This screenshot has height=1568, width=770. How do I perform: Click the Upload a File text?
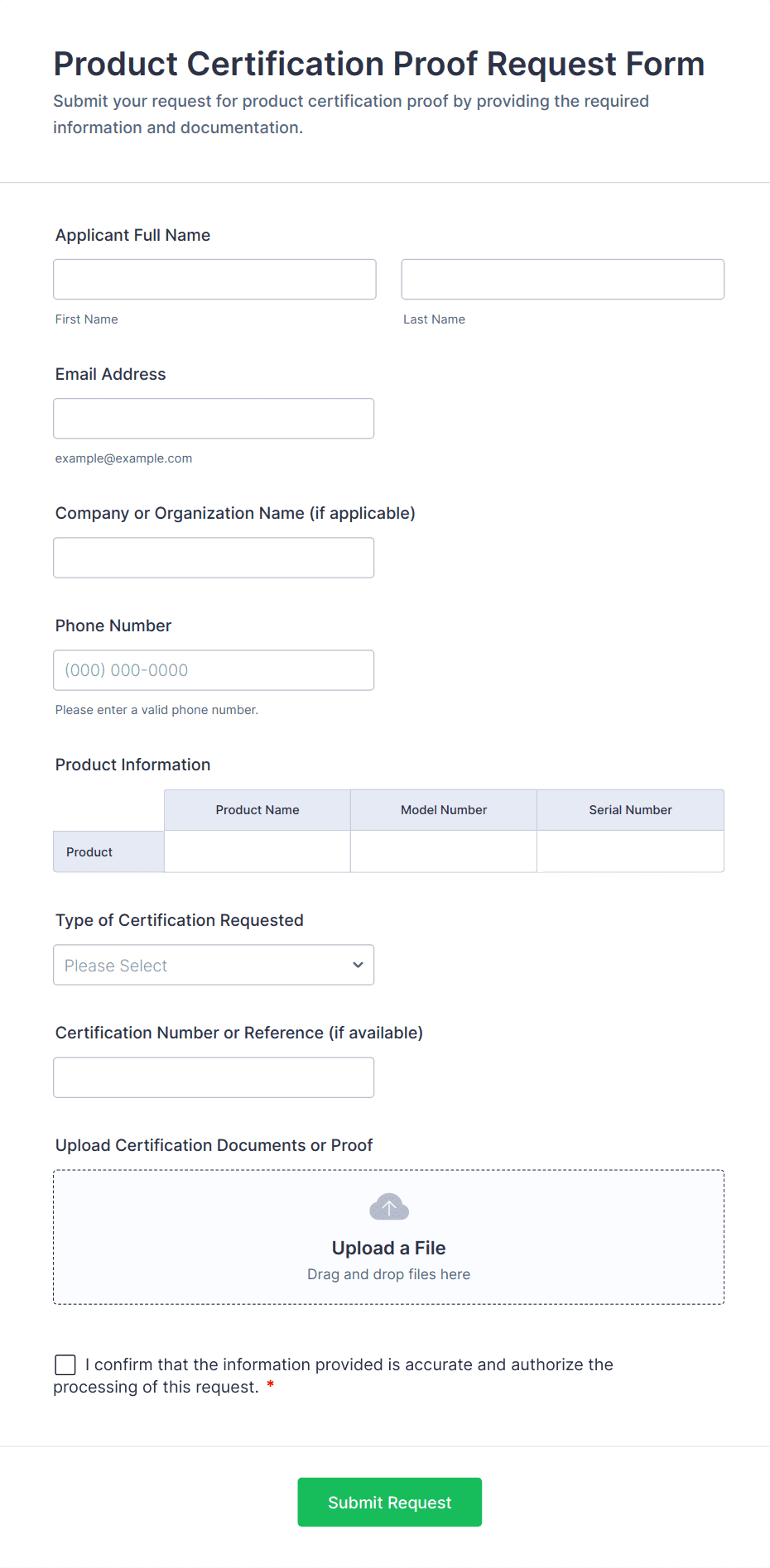click(388, 1248)
